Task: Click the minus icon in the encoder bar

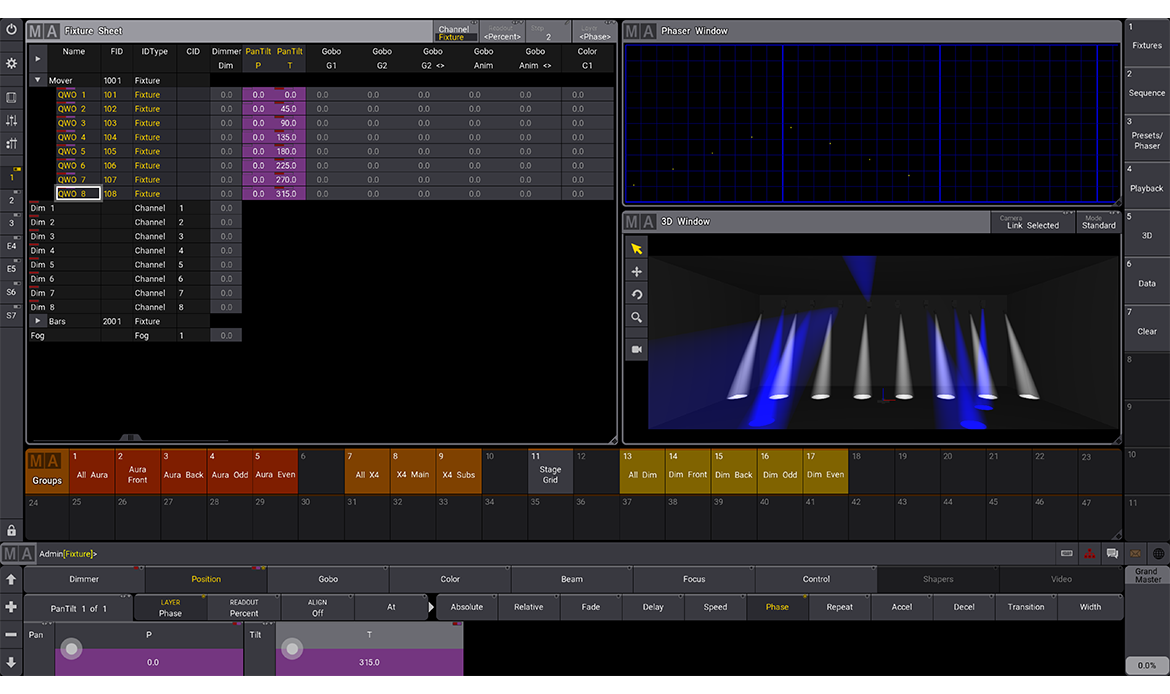Action: tap(11, 634)
